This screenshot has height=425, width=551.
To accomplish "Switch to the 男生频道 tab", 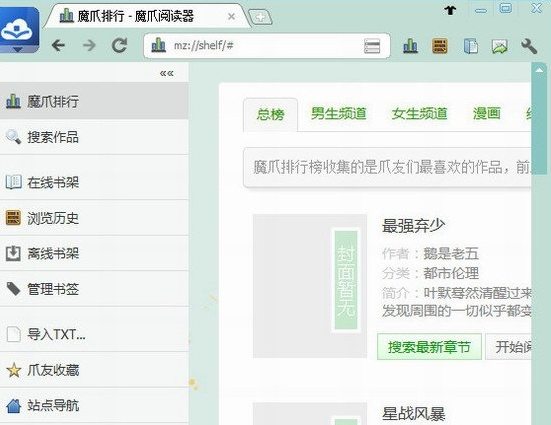I will (x=338, y=114).
